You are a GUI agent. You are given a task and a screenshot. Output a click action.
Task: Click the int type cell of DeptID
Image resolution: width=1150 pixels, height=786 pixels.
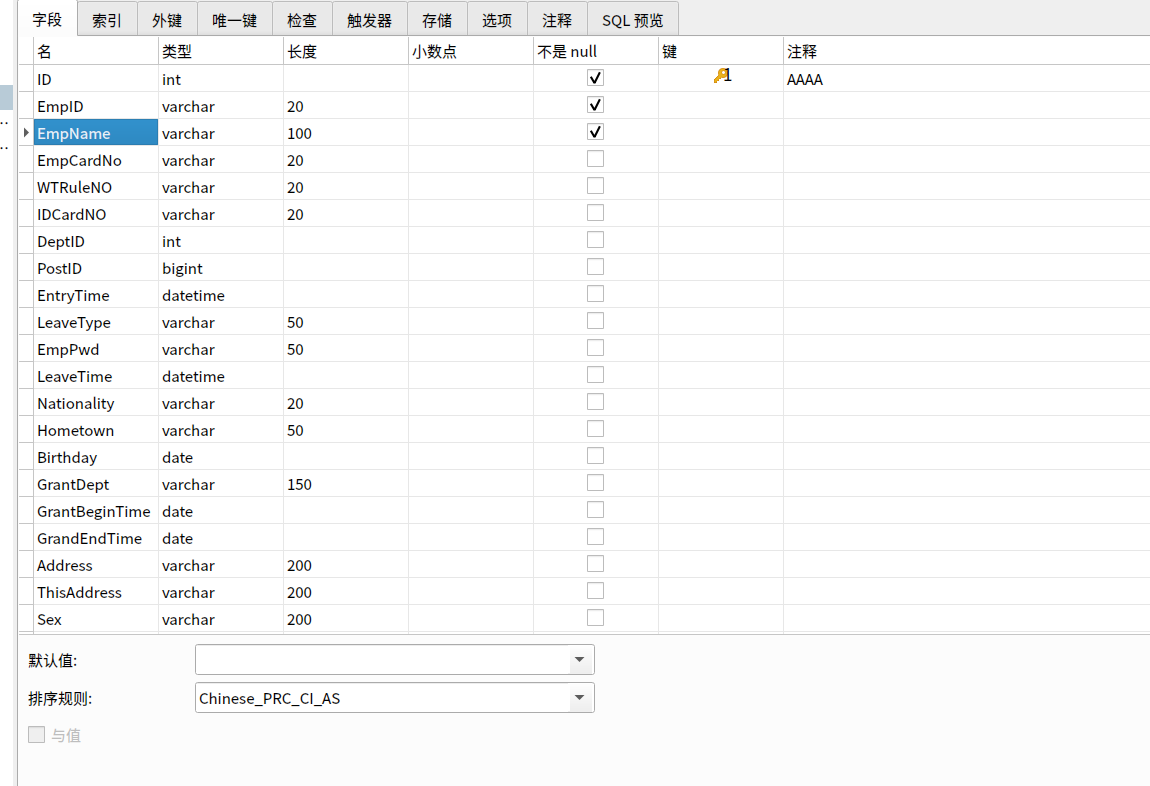pos(221,242)
